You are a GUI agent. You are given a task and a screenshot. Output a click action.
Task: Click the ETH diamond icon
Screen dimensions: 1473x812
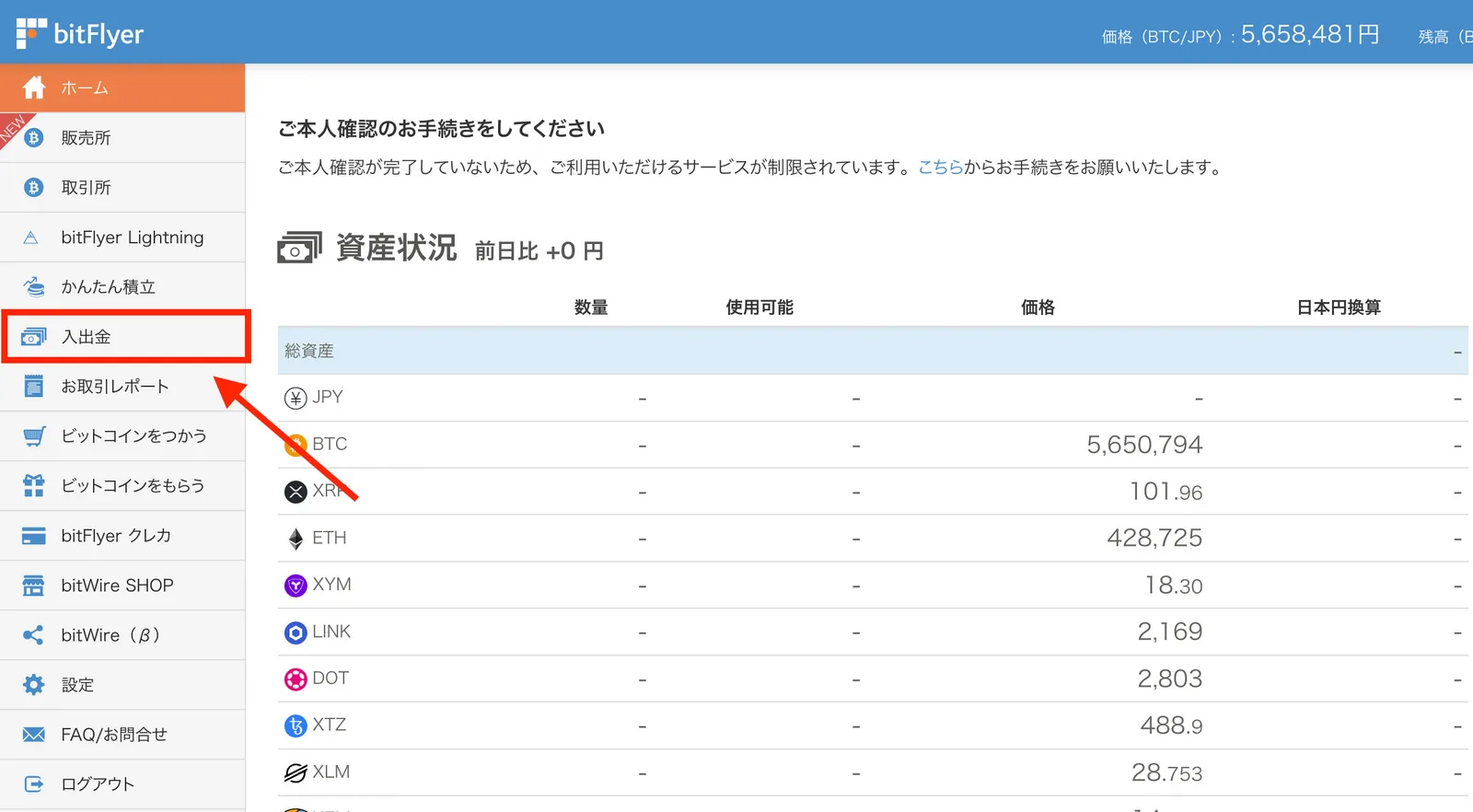[296, 539]
